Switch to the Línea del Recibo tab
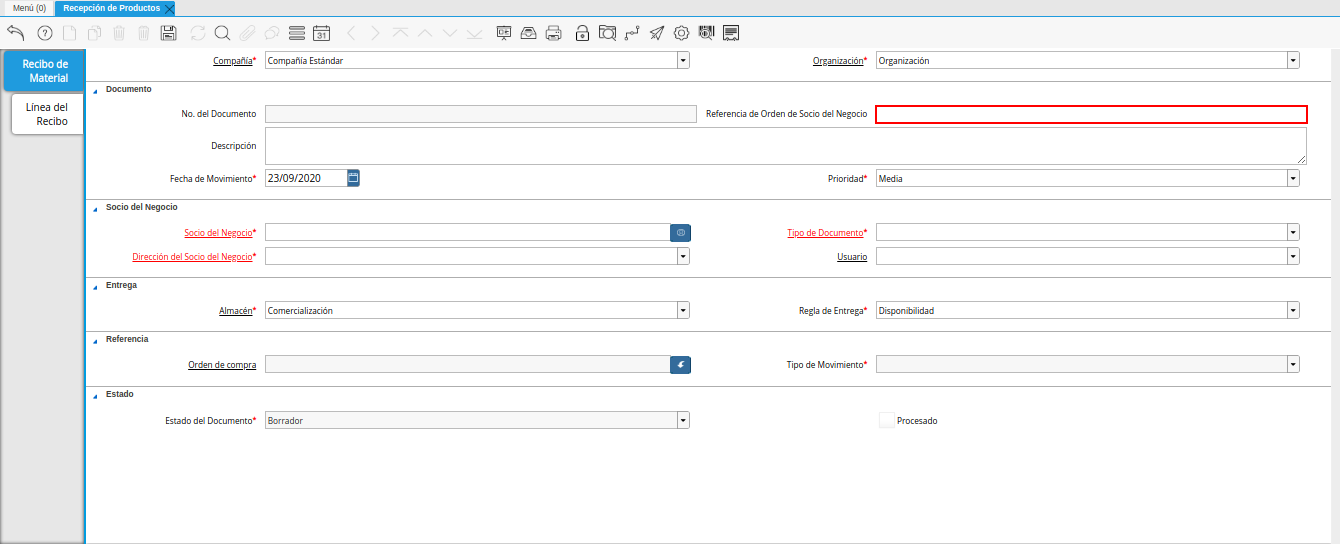This screenshot has height=544, width=1340. pyautogui.click(x=47, y=114)
